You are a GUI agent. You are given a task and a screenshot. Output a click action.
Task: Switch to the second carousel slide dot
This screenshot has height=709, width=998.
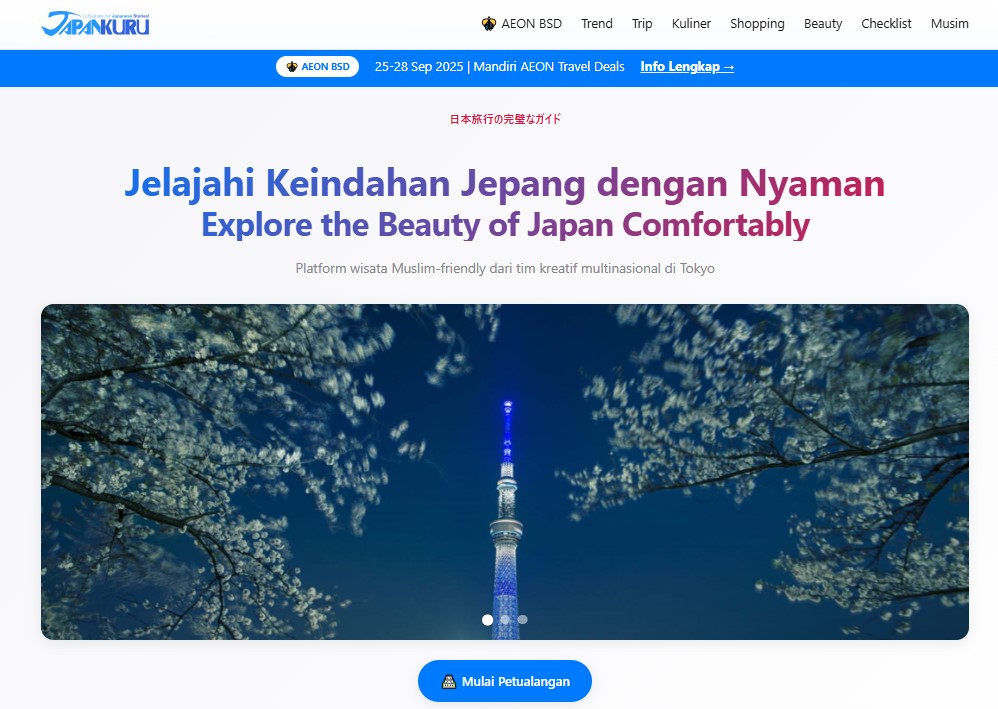click(505, 620)
